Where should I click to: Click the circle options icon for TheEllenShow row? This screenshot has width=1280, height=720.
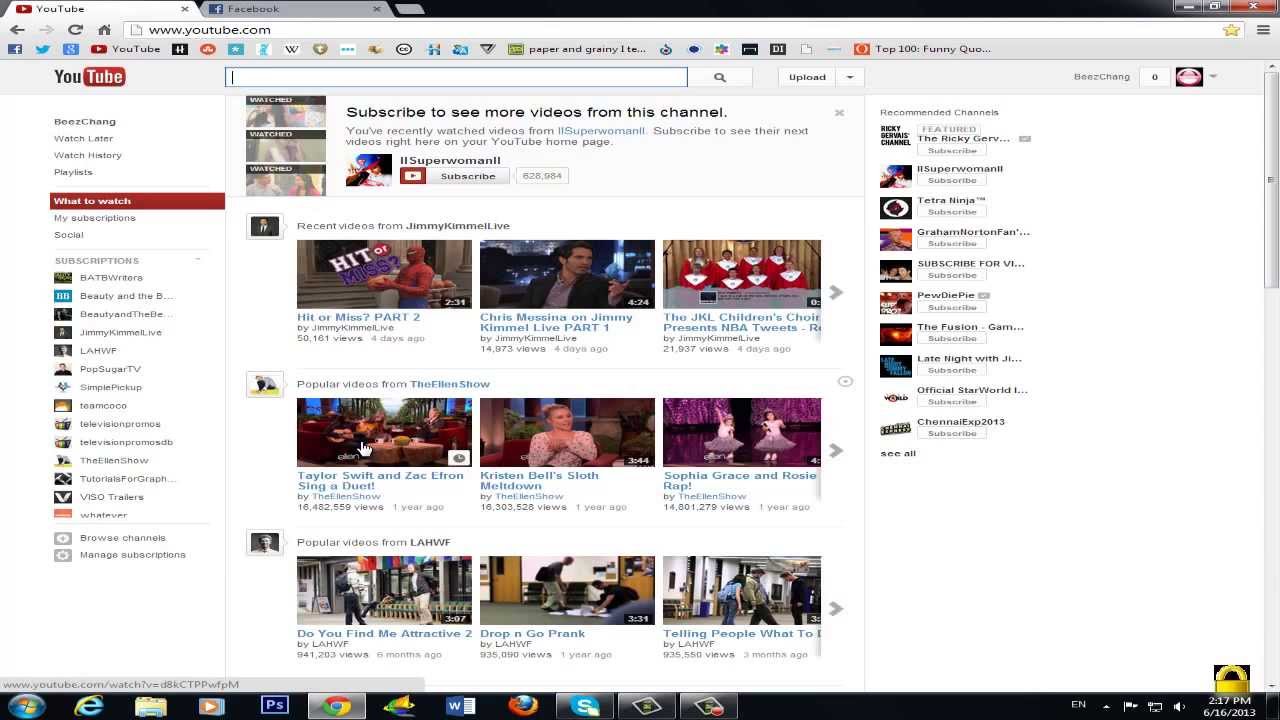(845, 382)
